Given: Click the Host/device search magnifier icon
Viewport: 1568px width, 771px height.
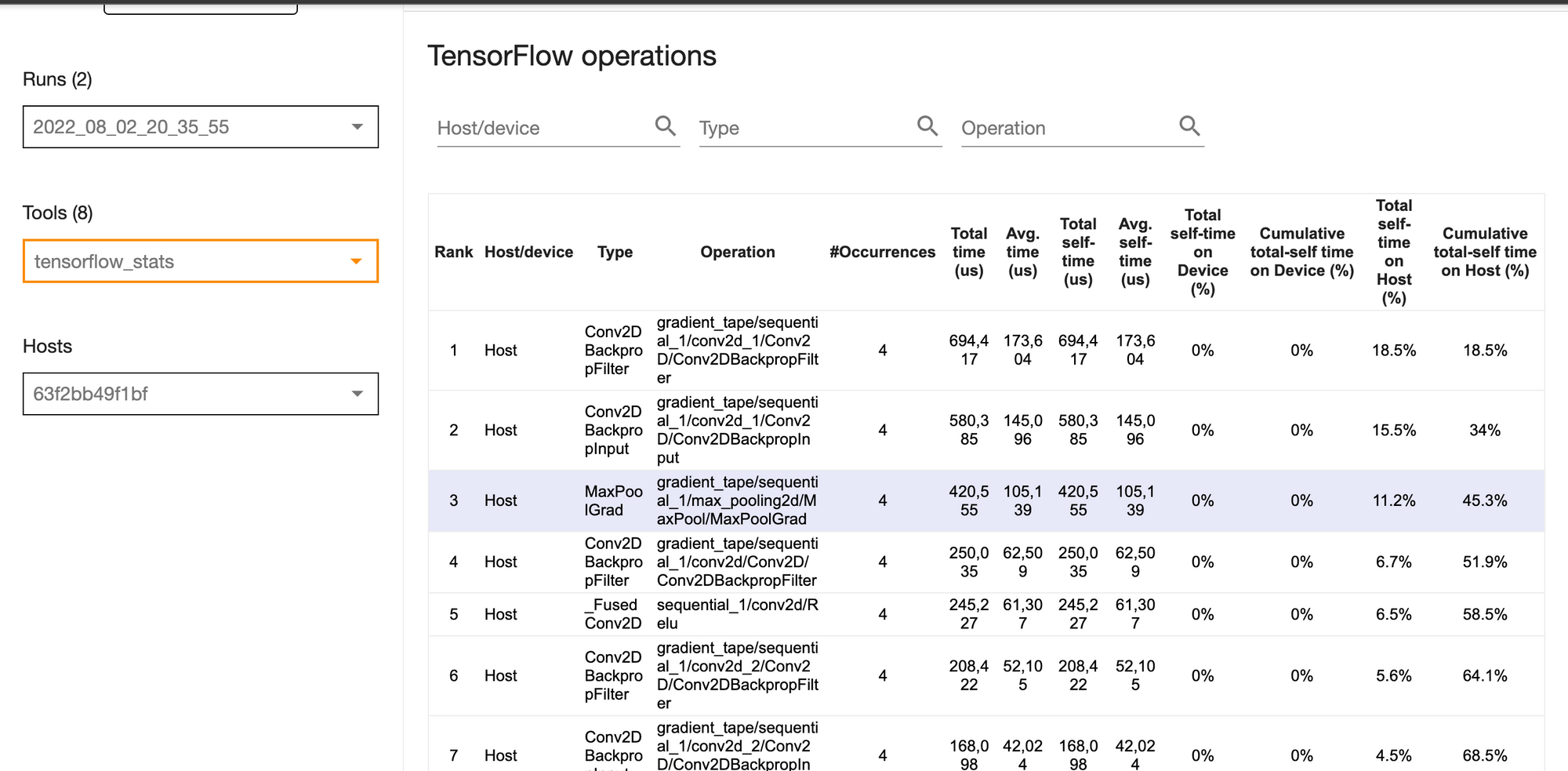Looking at the screenshot, I should pos(665,125).
